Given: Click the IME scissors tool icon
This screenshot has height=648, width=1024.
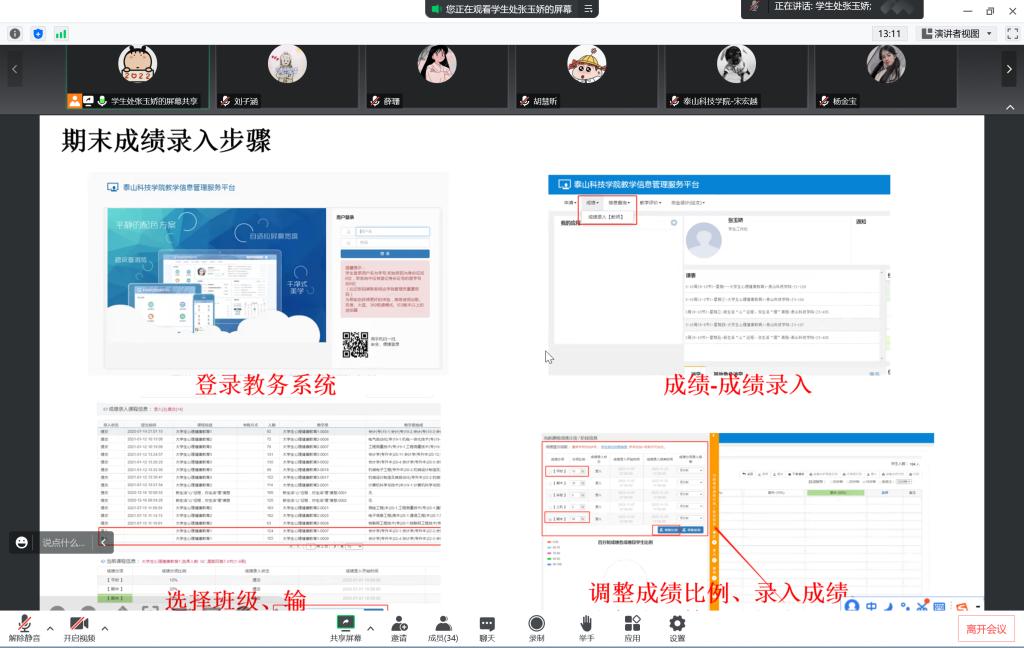Looking at the screenshot, I should pyautogui.click(x=922, y=606).
